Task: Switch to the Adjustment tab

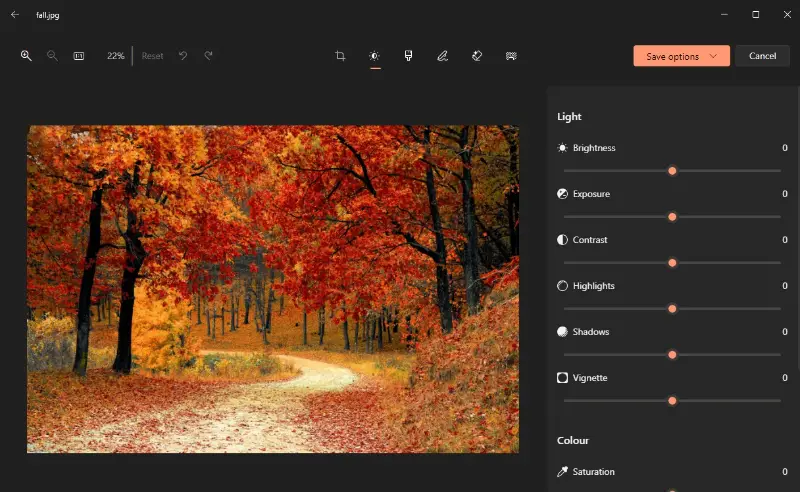Action: click(374, 56)
